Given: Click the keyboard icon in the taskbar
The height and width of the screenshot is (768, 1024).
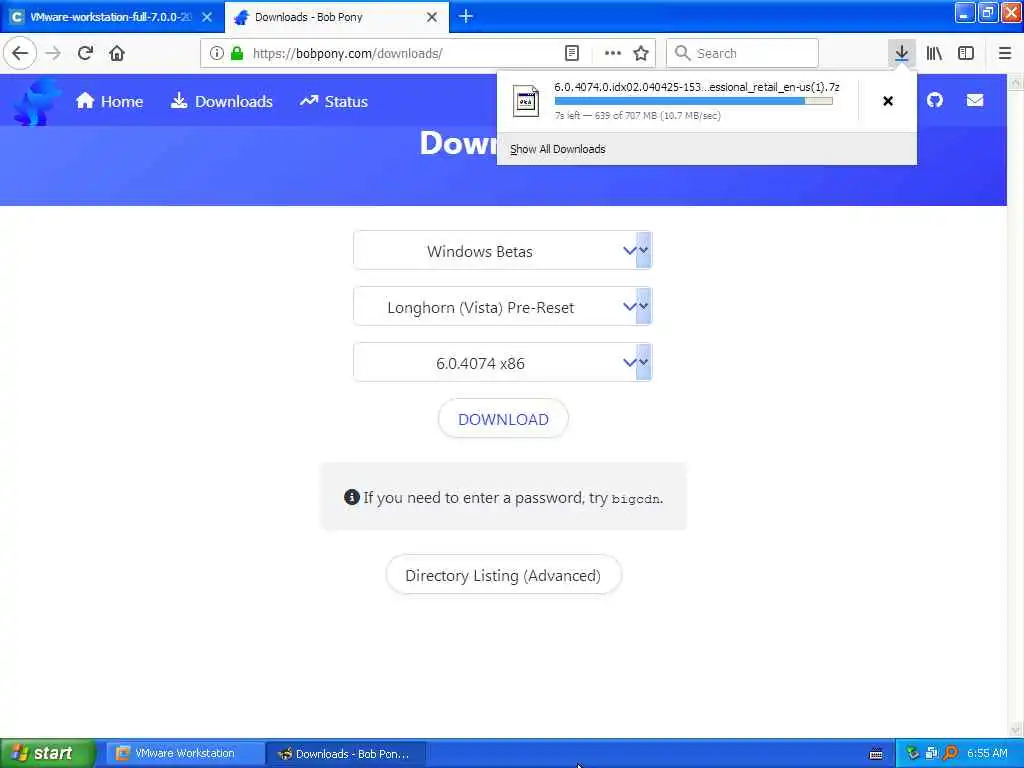Looking at the screenshot, I should tap(876, 754).
